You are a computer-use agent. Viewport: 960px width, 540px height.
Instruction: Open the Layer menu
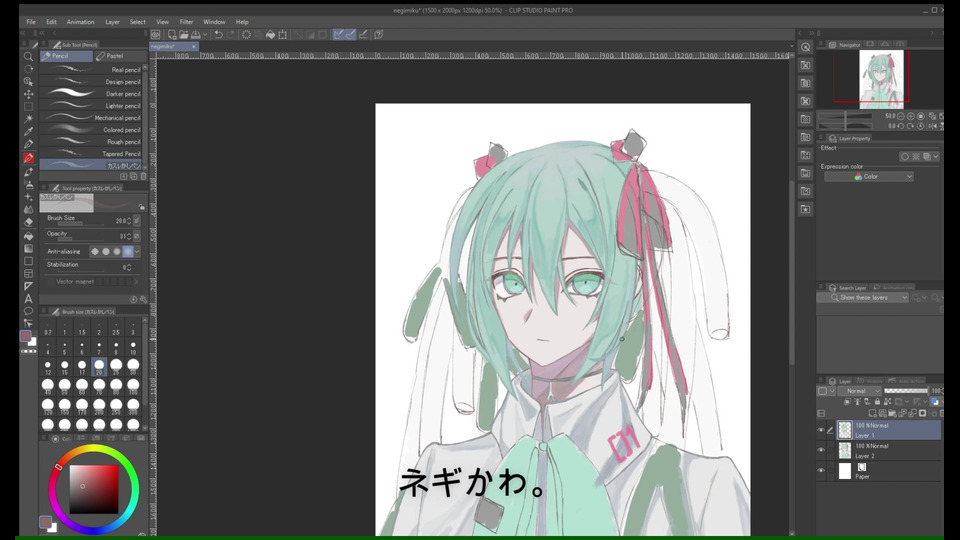(112, 22)
